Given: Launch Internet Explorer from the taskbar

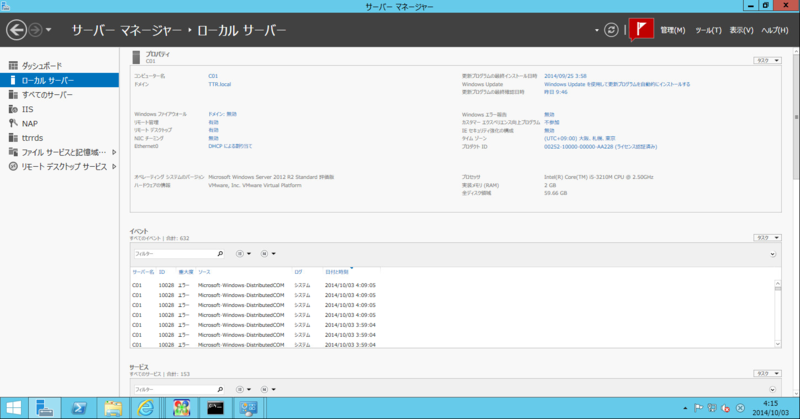Looking at the screenshot, I should (x=146, y=408).
